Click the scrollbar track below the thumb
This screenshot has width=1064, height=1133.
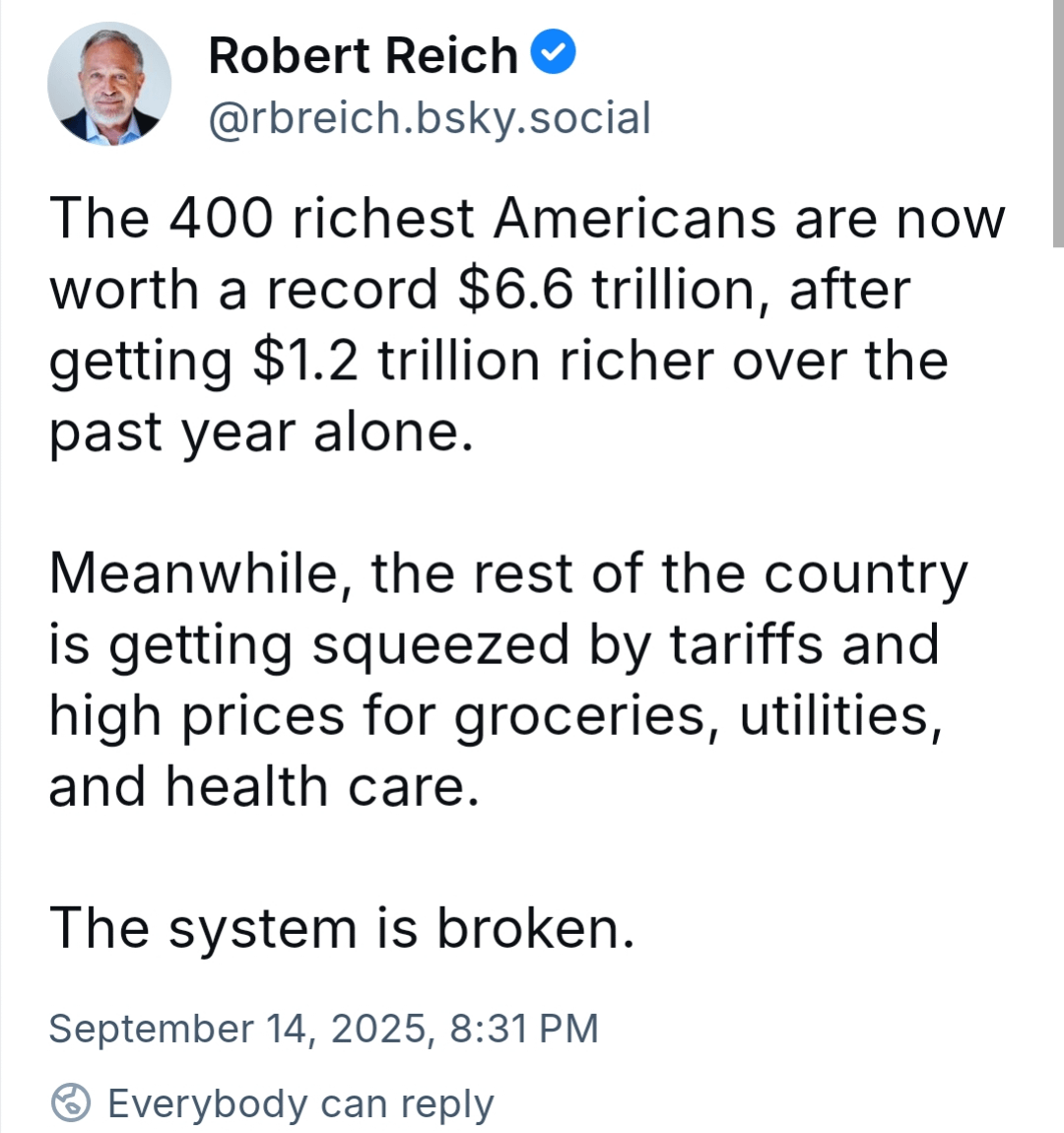(1058, 687)
